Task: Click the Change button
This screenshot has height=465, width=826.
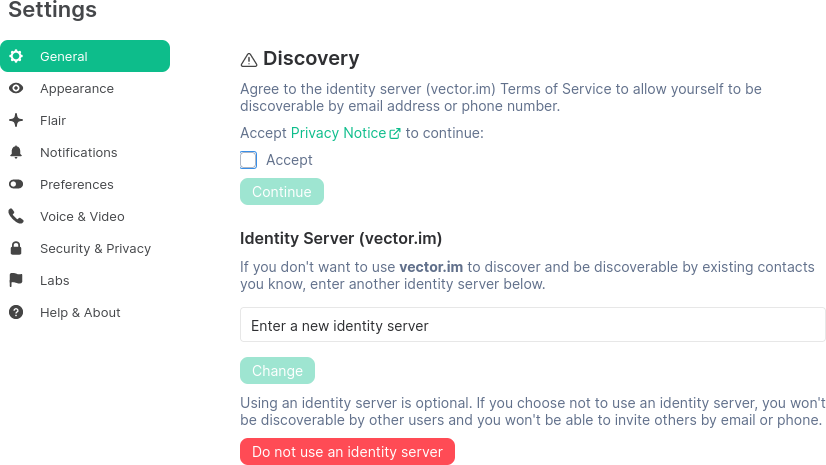Action: pyautogui.click(x=277, y=371)
